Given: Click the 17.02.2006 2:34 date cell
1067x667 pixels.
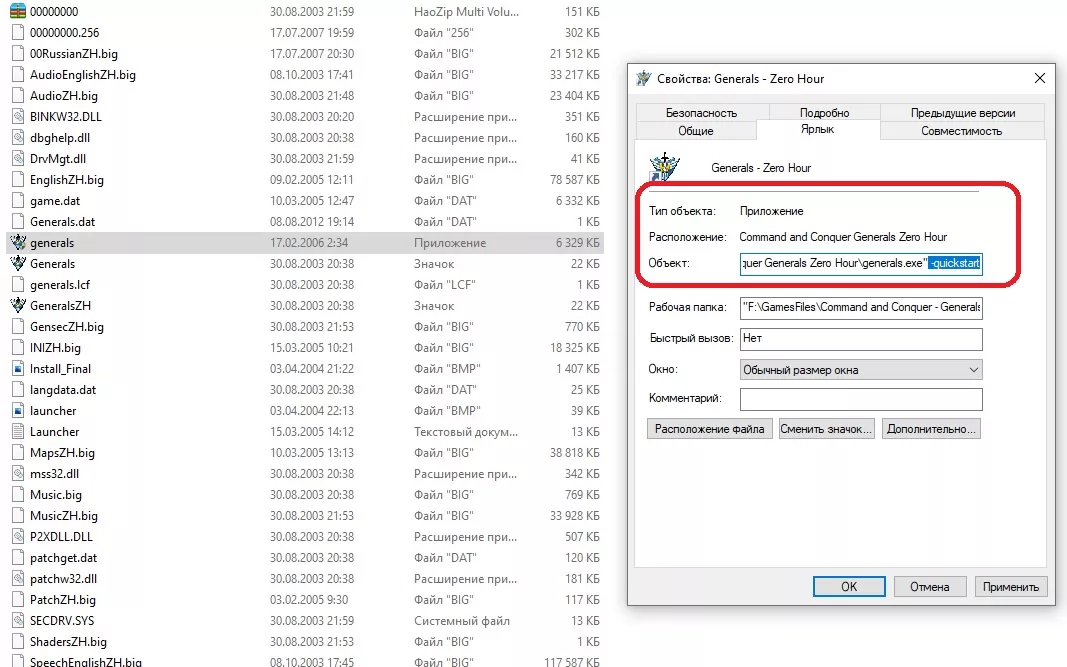Looking at the screenshot, I should 309,243.
